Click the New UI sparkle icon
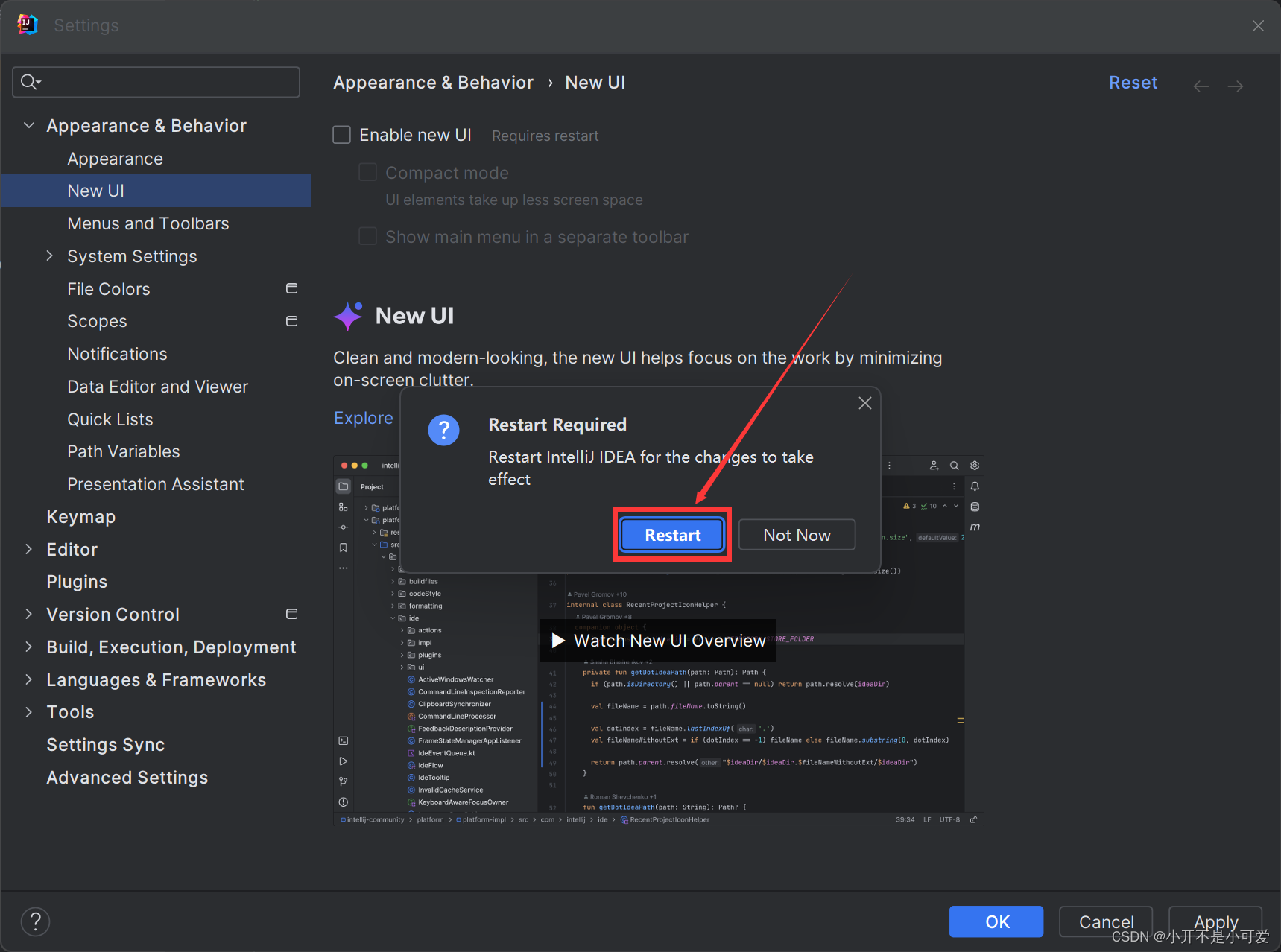Viewport: 1281px width, 952px height. tap(348, 316)
